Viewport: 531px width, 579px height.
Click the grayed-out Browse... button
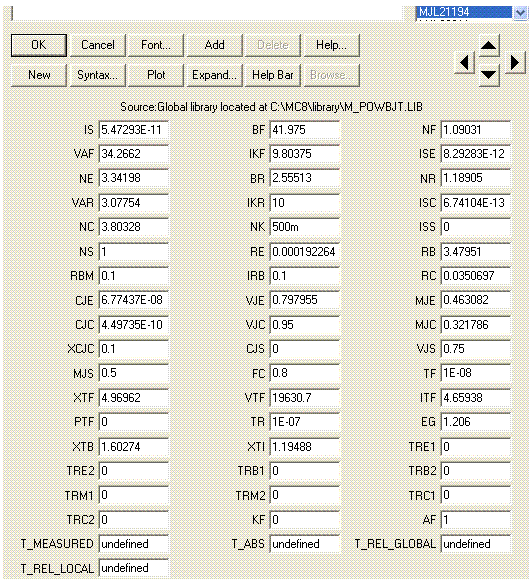pos(332,75)
